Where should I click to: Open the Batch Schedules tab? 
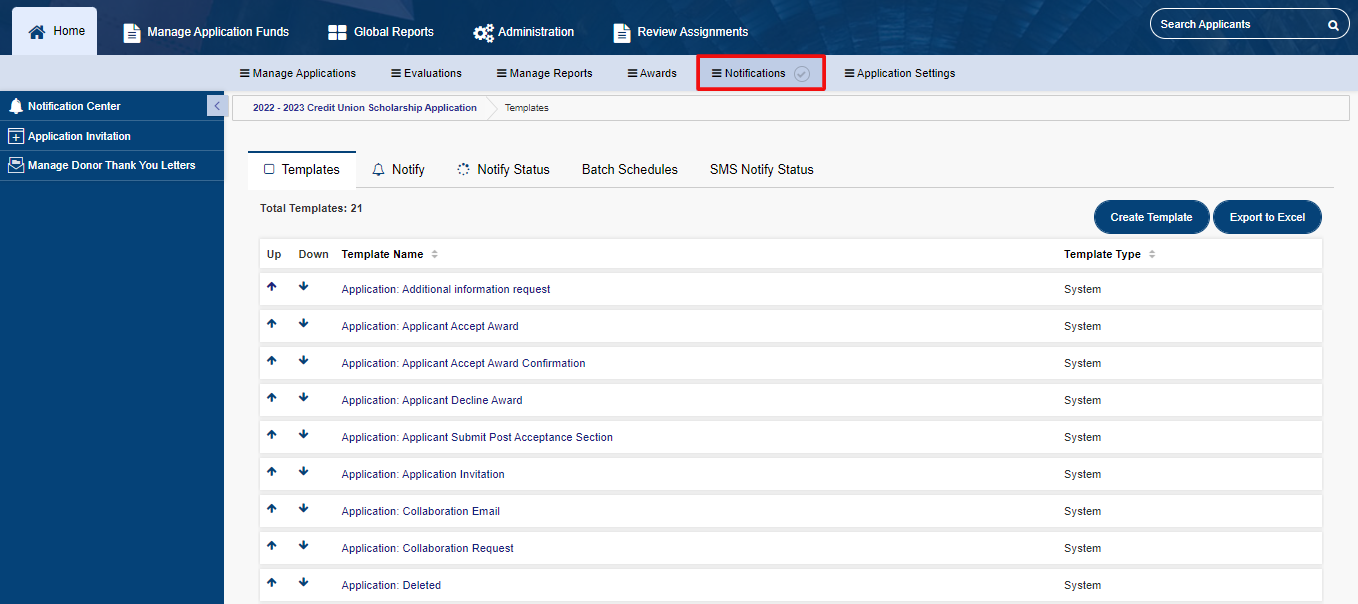630,170
